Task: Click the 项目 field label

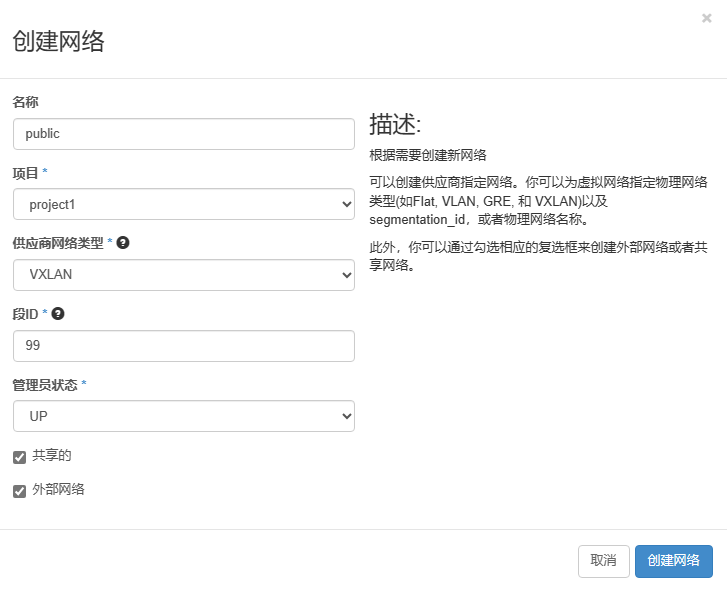Action: coord(25,173)
